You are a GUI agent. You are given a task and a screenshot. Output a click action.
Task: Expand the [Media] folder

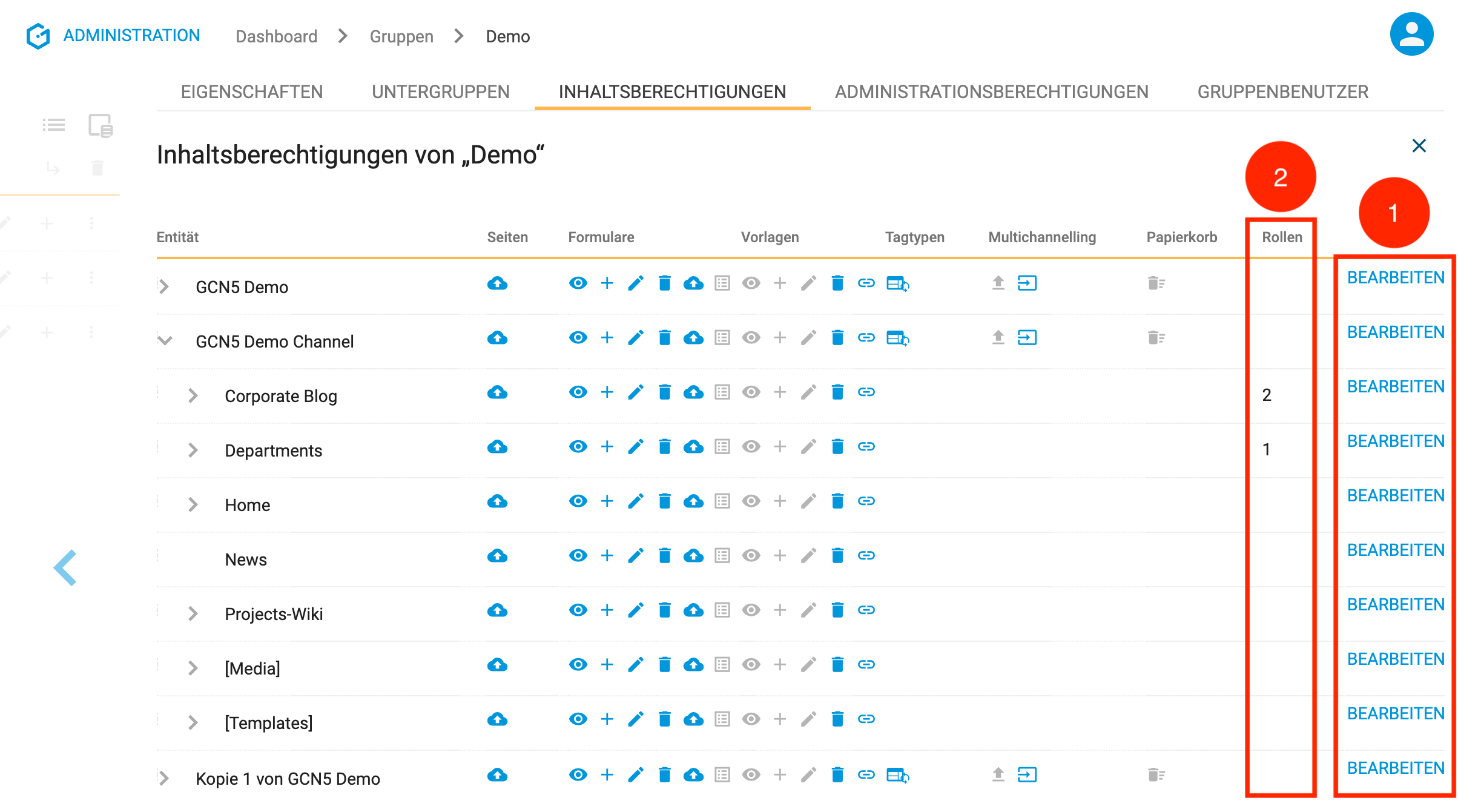(193, 668)
